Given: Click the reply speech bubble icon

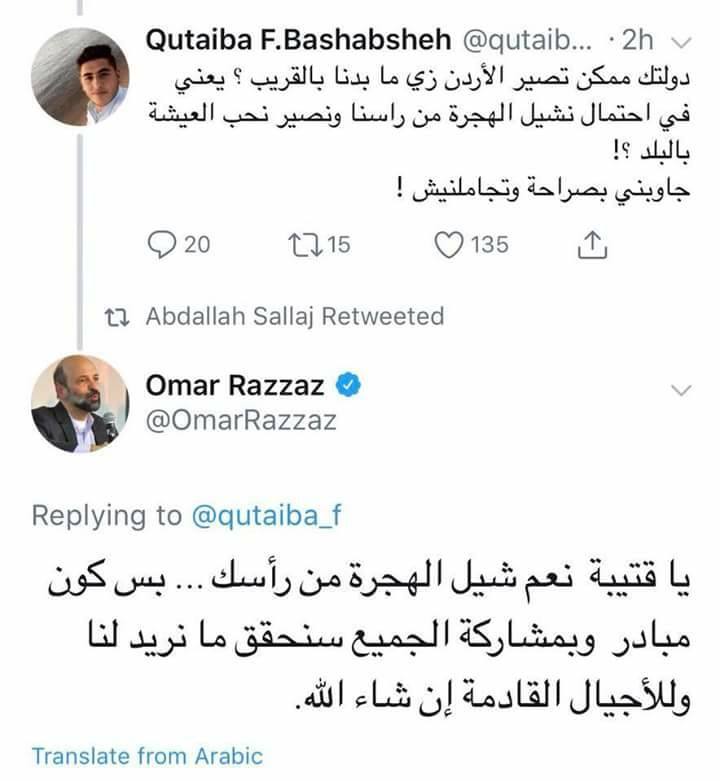Looking at the screenshot, I should (x=161, y=244).
